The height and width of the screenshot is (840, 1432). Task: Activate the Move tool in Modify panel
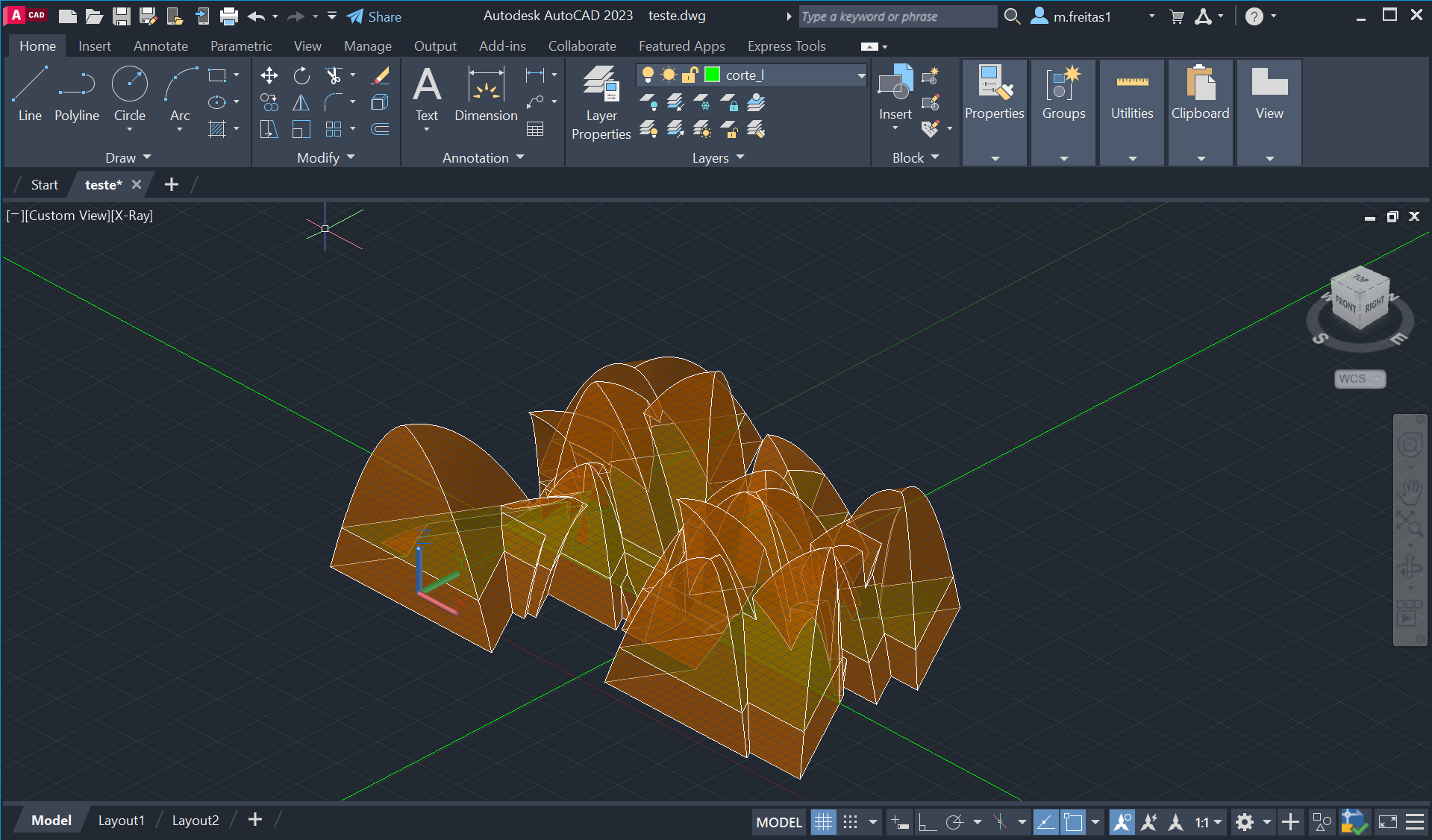[269, 75]
